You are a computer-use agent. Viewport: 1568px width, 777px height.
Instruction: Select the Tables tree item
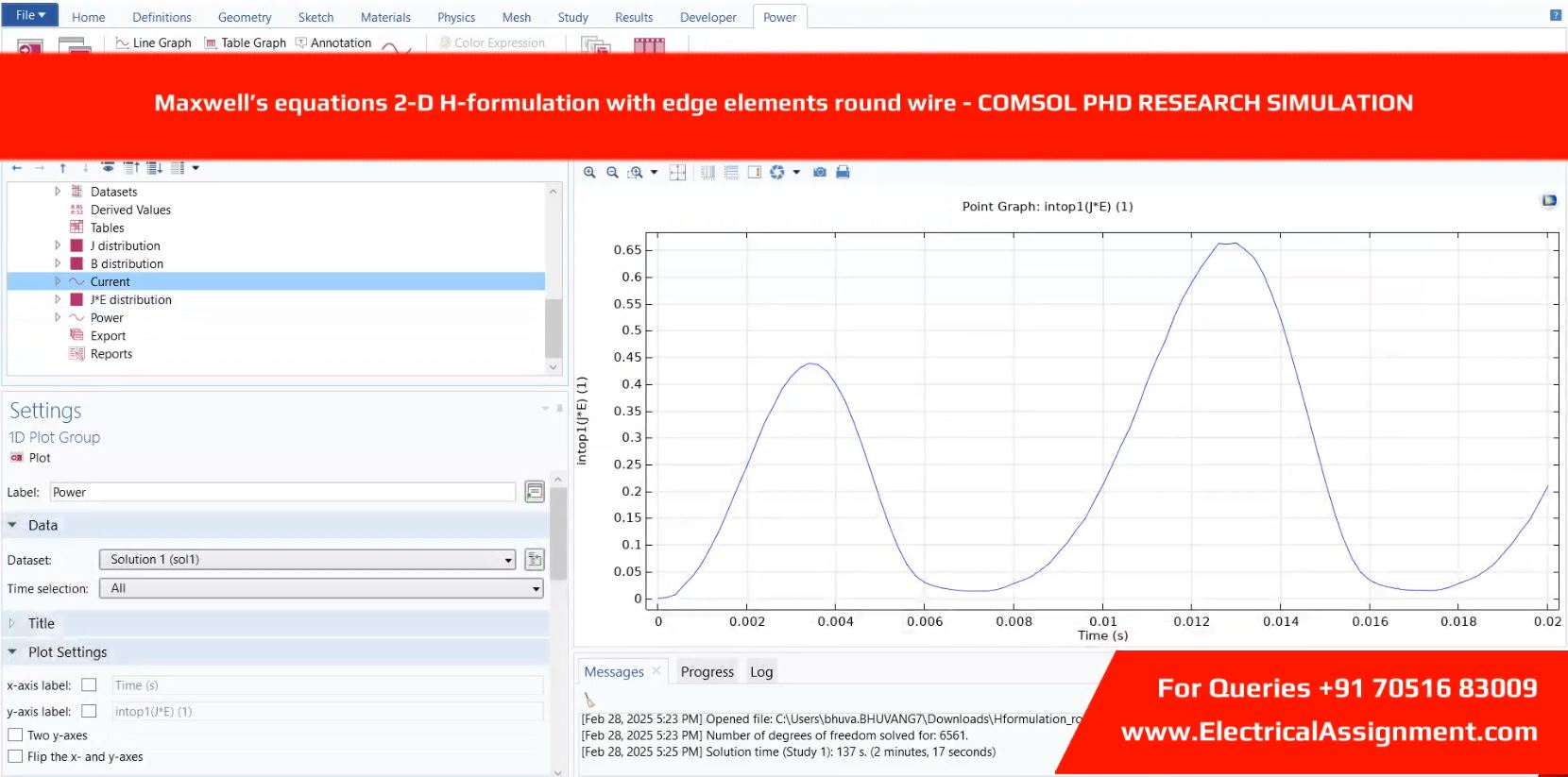(107, 228)
